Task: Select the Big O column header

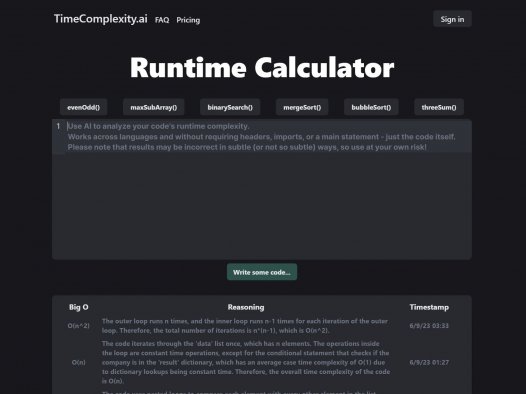Action: (79, 307)
